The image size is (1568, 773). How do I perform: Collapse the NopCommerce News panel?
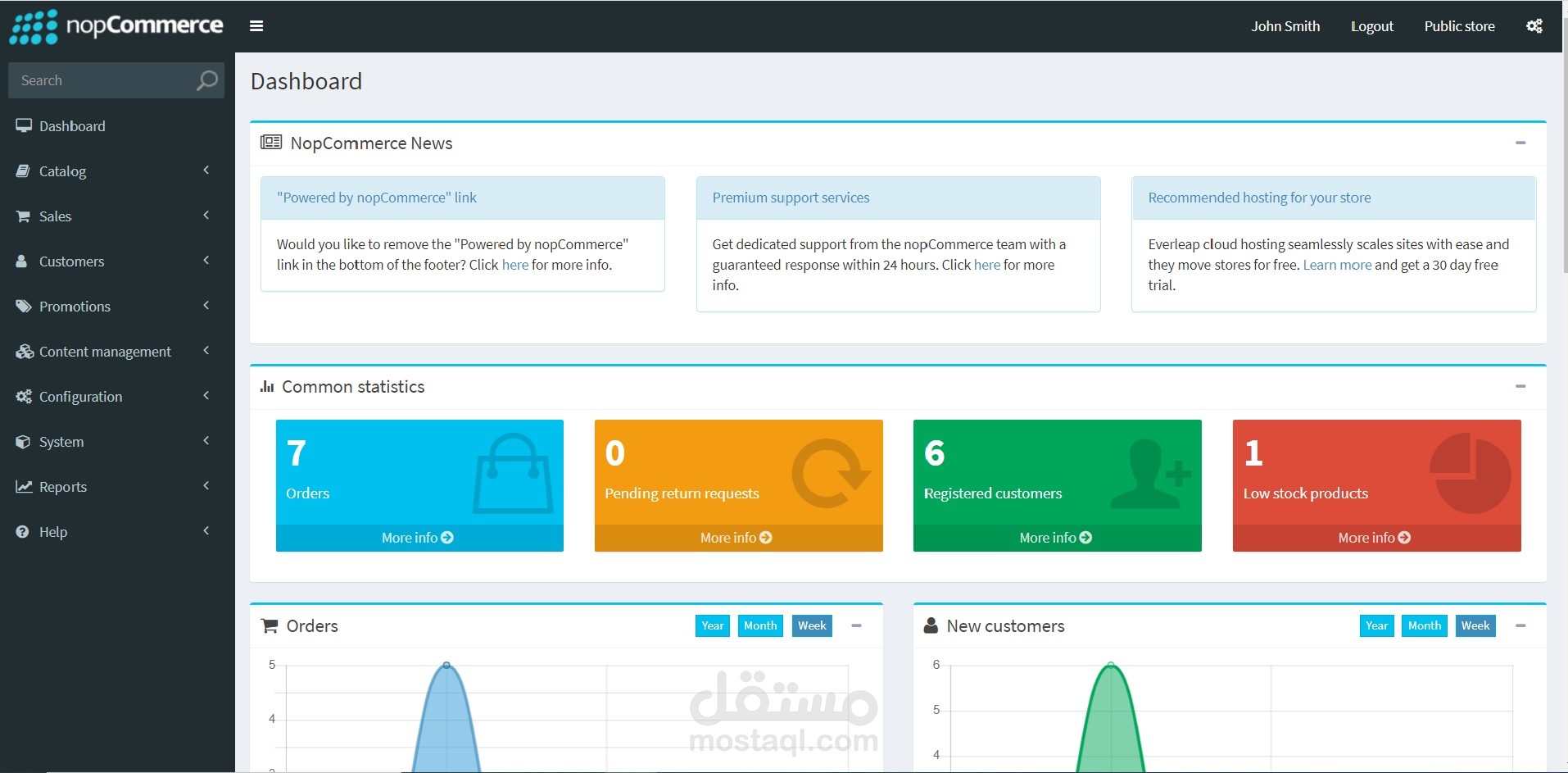click(1520, 143)
